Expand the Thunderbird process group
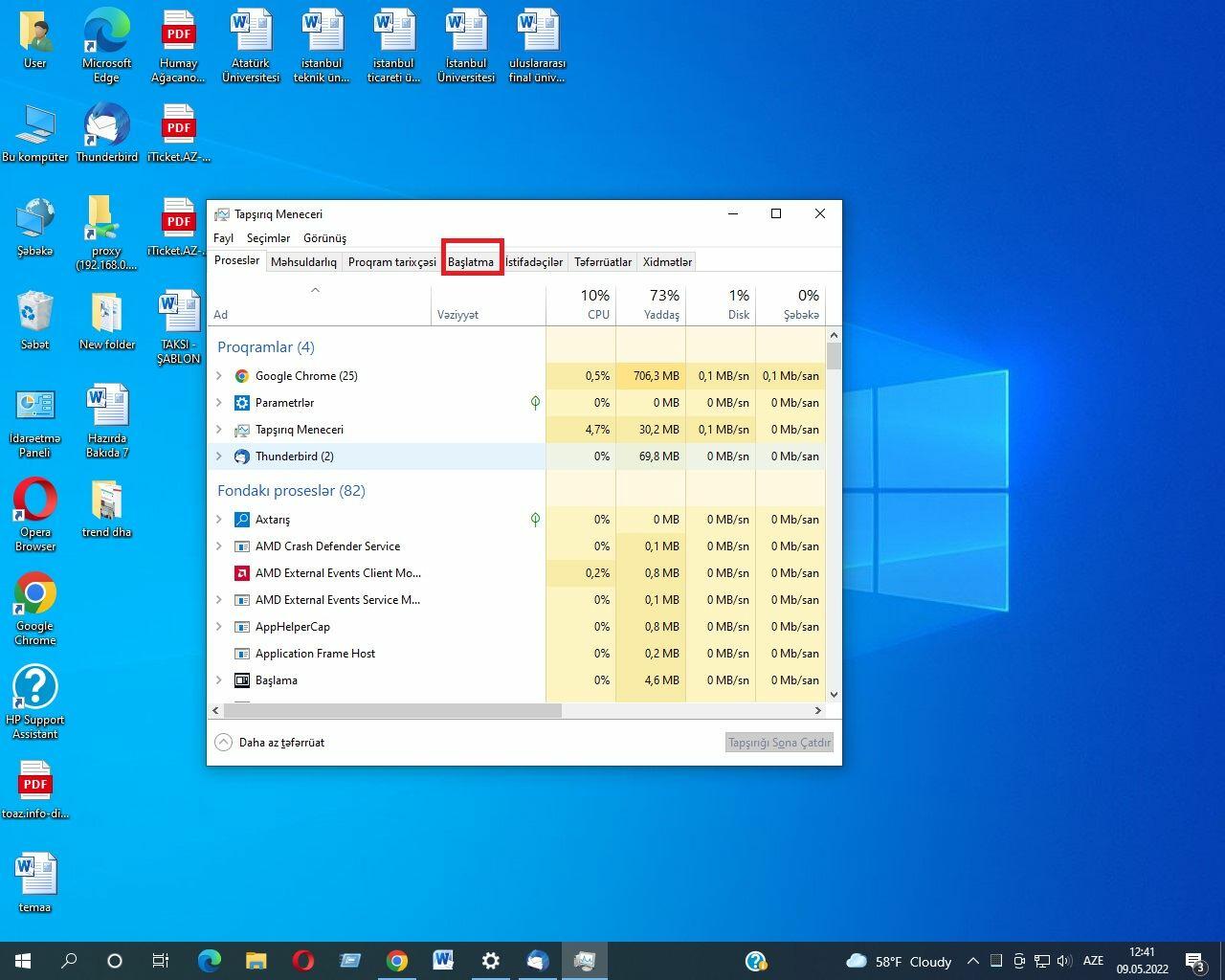Viewport: 1225px width, 980px height. pos(219,457)
